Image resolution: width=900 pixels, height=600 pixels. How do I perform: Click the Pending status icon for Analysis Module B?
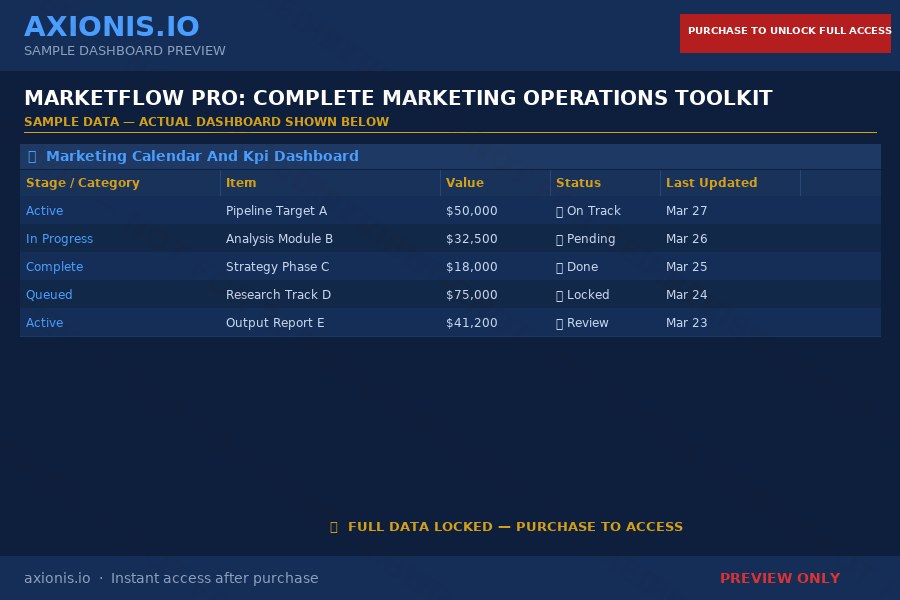coord(560,239)
